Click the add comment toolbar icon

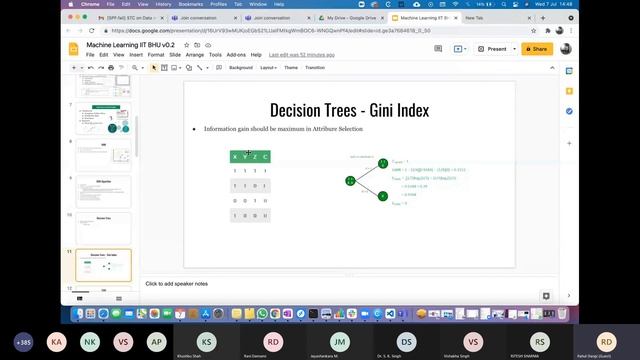click(219, 68)
